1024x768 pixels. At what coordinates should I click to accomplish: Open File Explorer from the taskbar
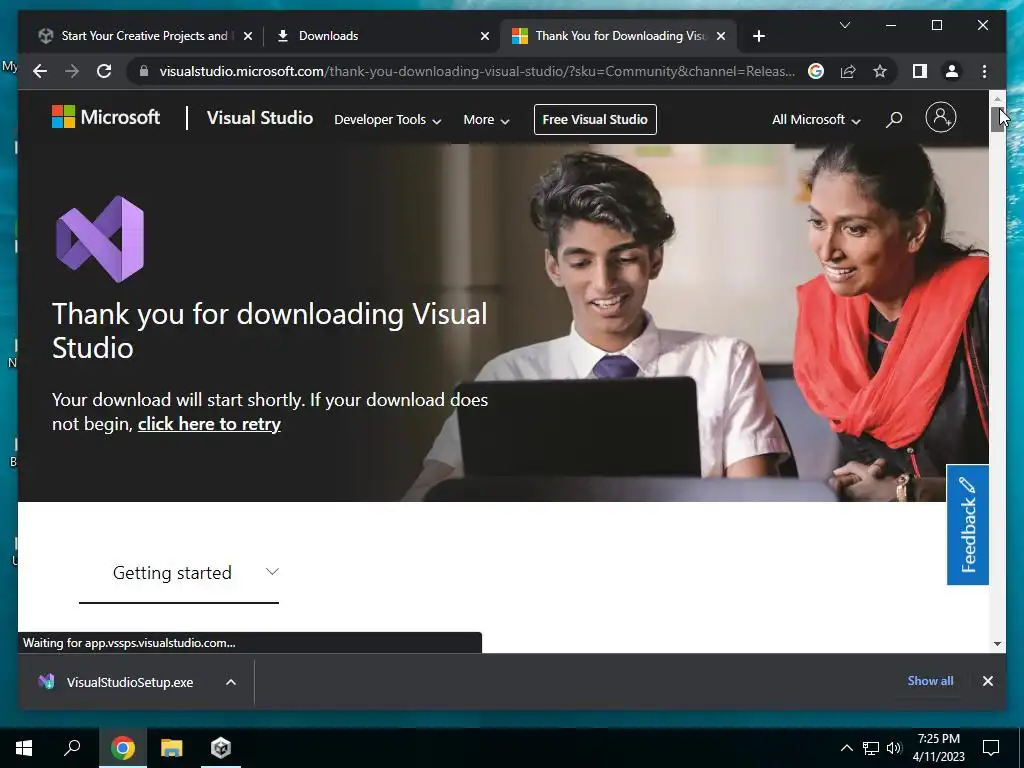[x=172, y=748]
